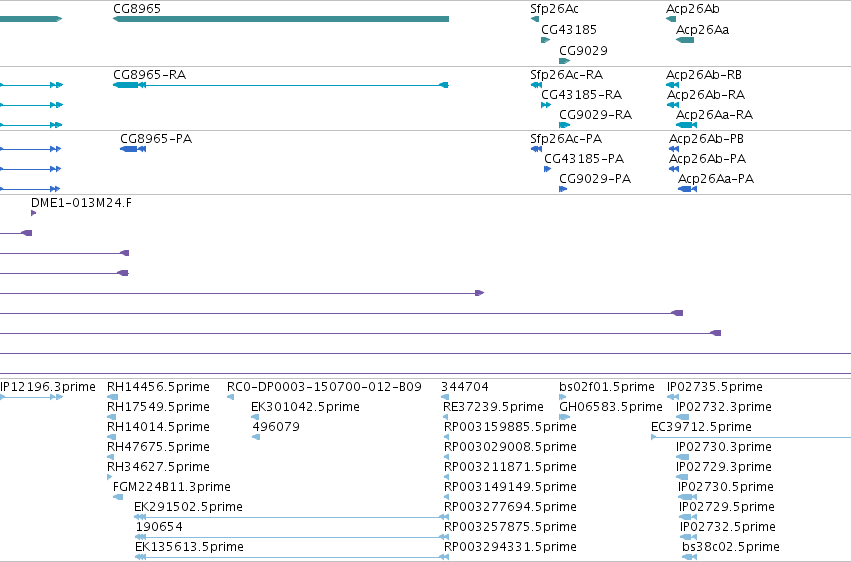Select the 496079 EST label
The image size is (851, 562).
[x=276, y=427]
